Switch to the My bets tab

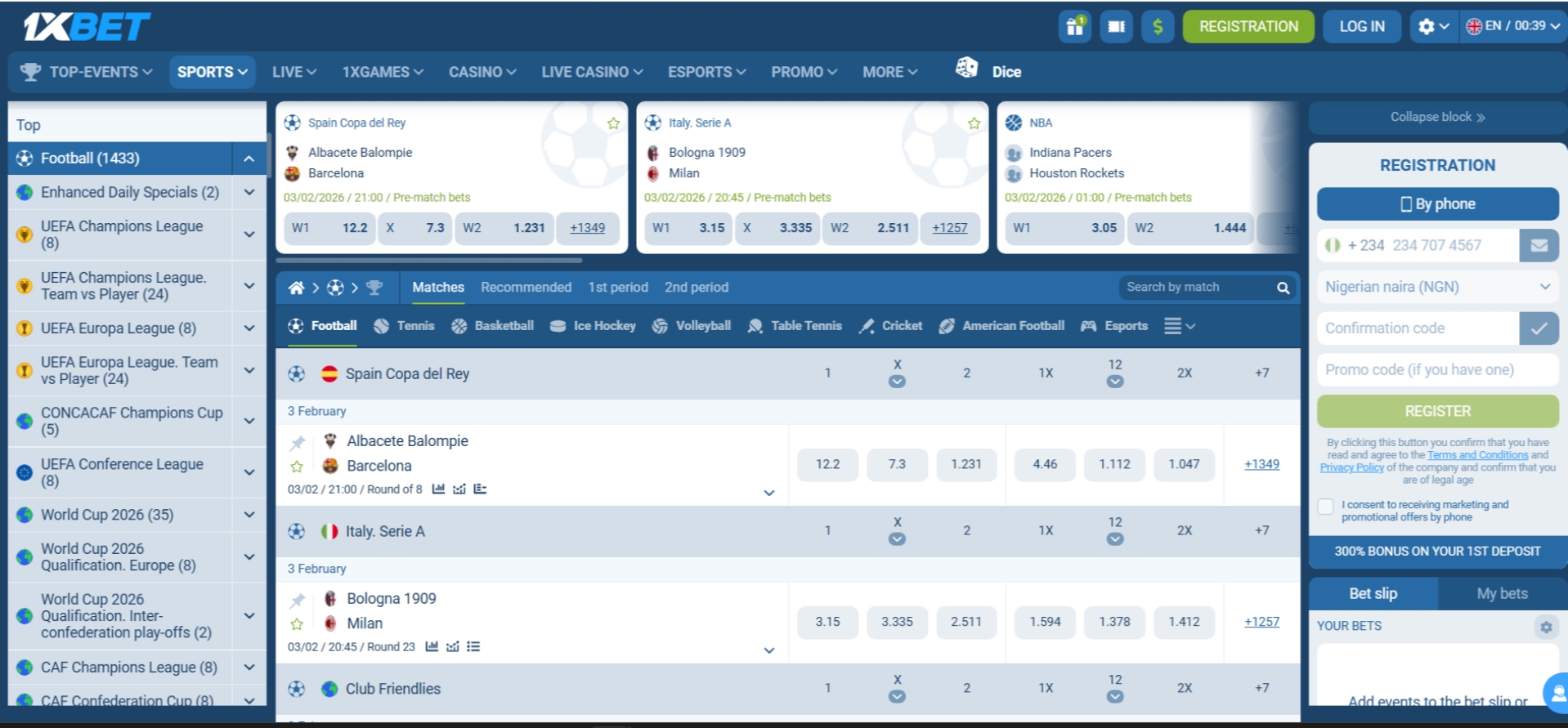pos(1502,594)
